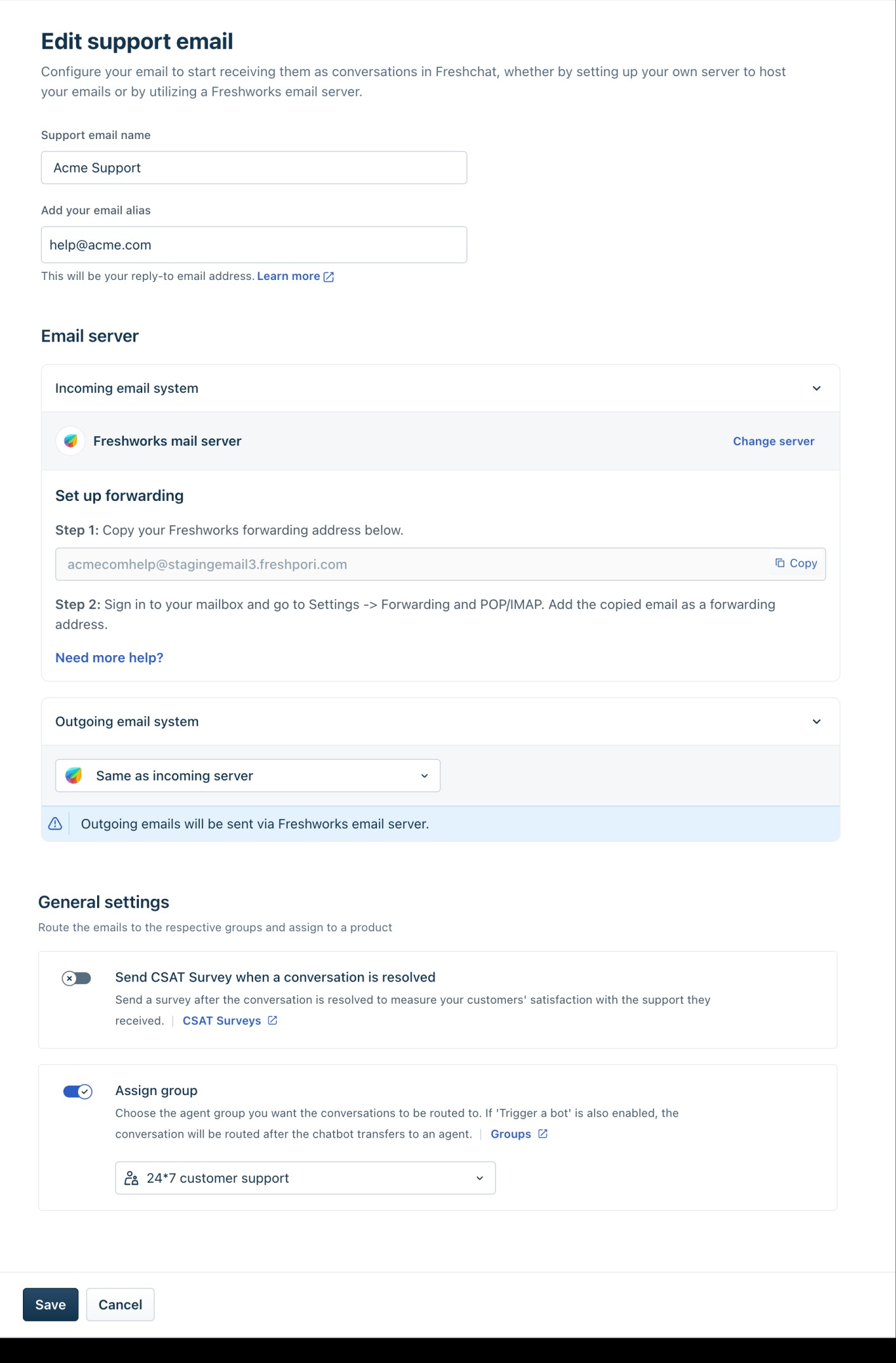Click the external link icon after Learn more
Viewport: 896px width, 1363px height.
329,277
